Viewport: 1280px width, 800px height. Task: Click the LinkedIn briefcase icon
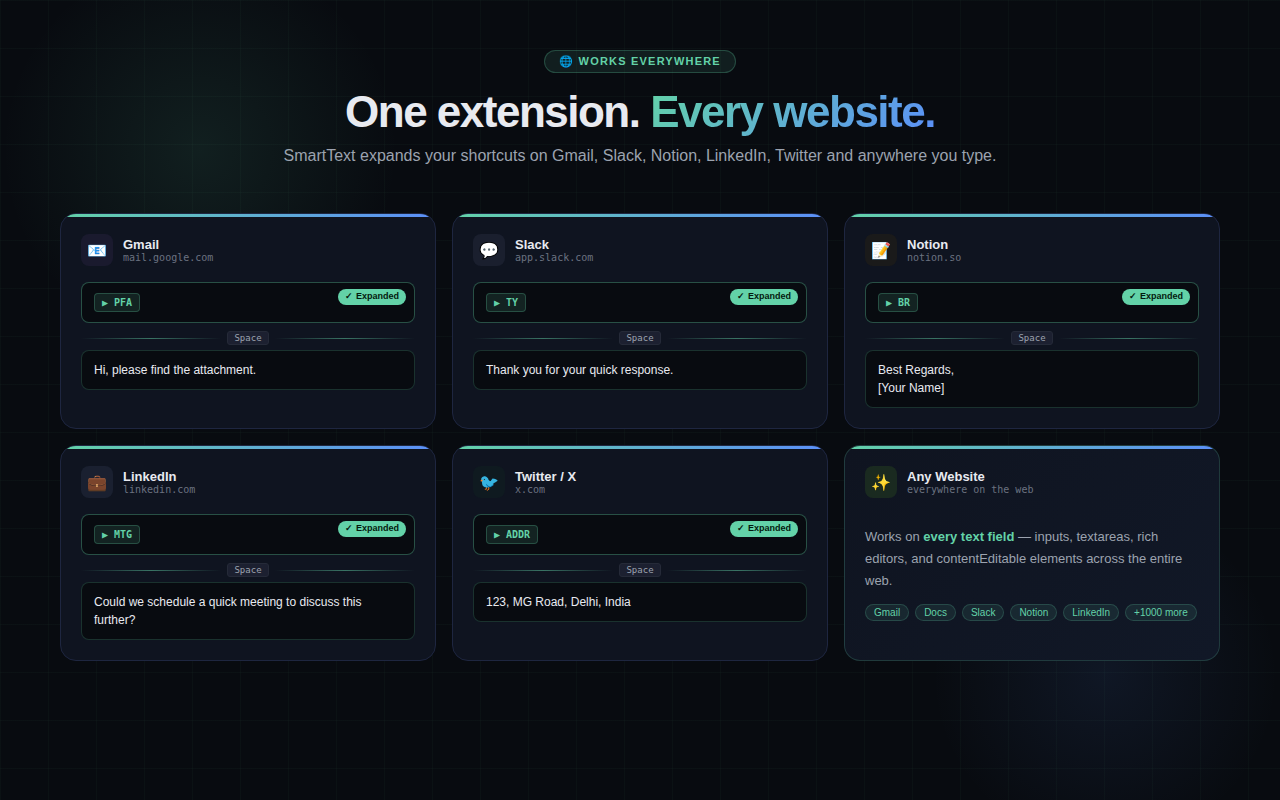pos(97,482)
